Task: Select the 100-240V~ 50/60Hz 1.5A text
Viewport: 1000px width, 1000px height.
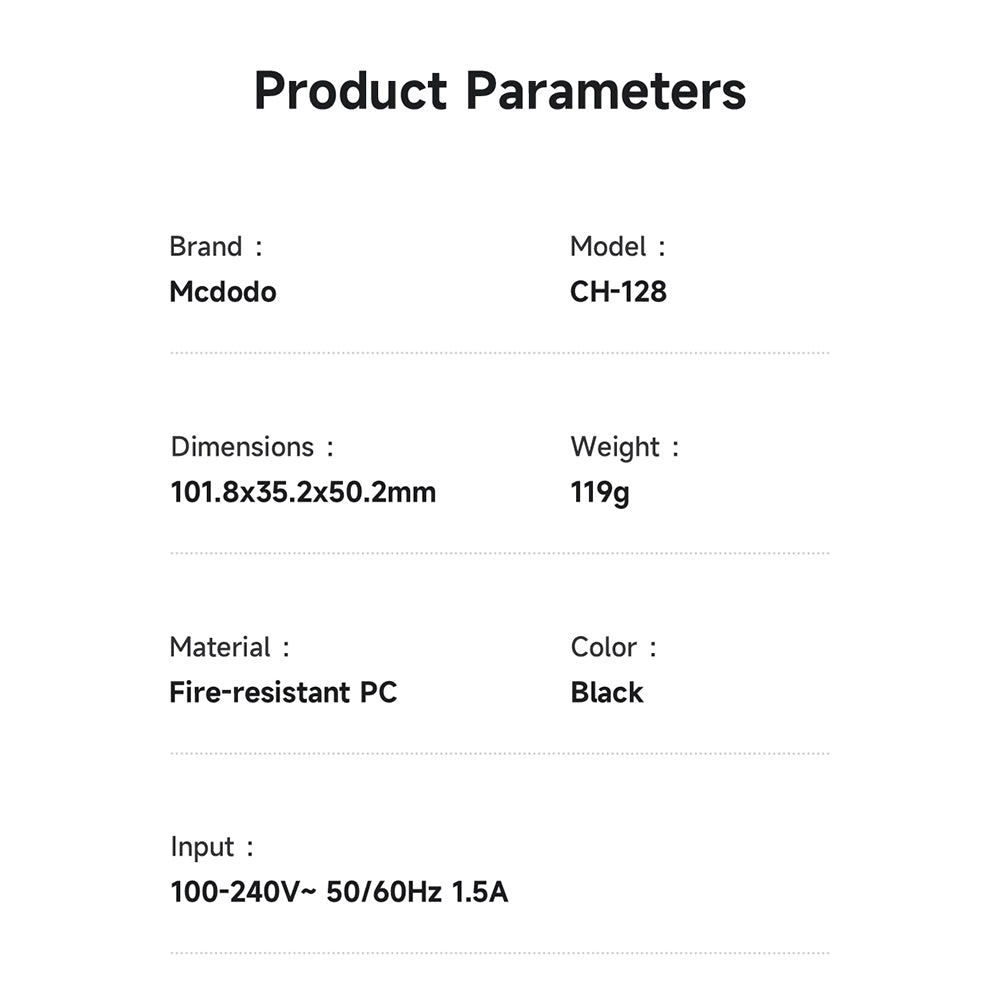Action: [x=339, y=892]
